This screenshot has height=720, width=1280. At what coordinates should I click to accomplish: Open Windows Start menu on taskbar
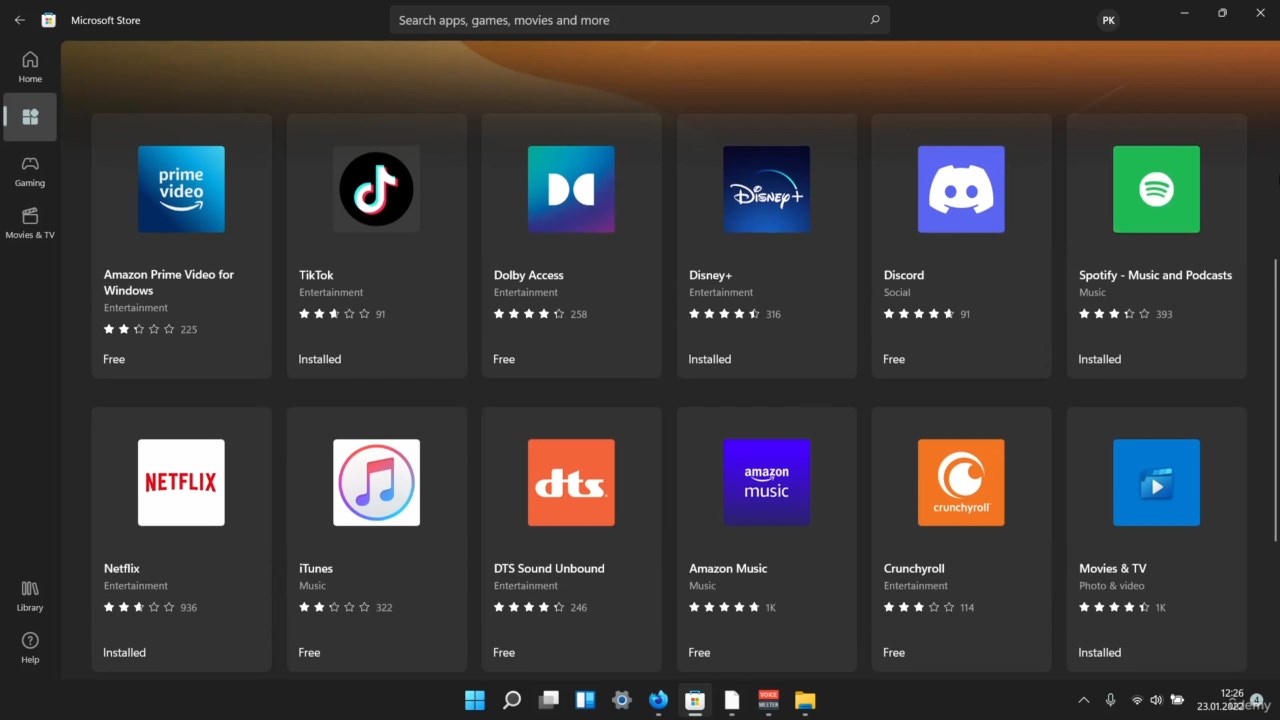click(x=475, y=700)
